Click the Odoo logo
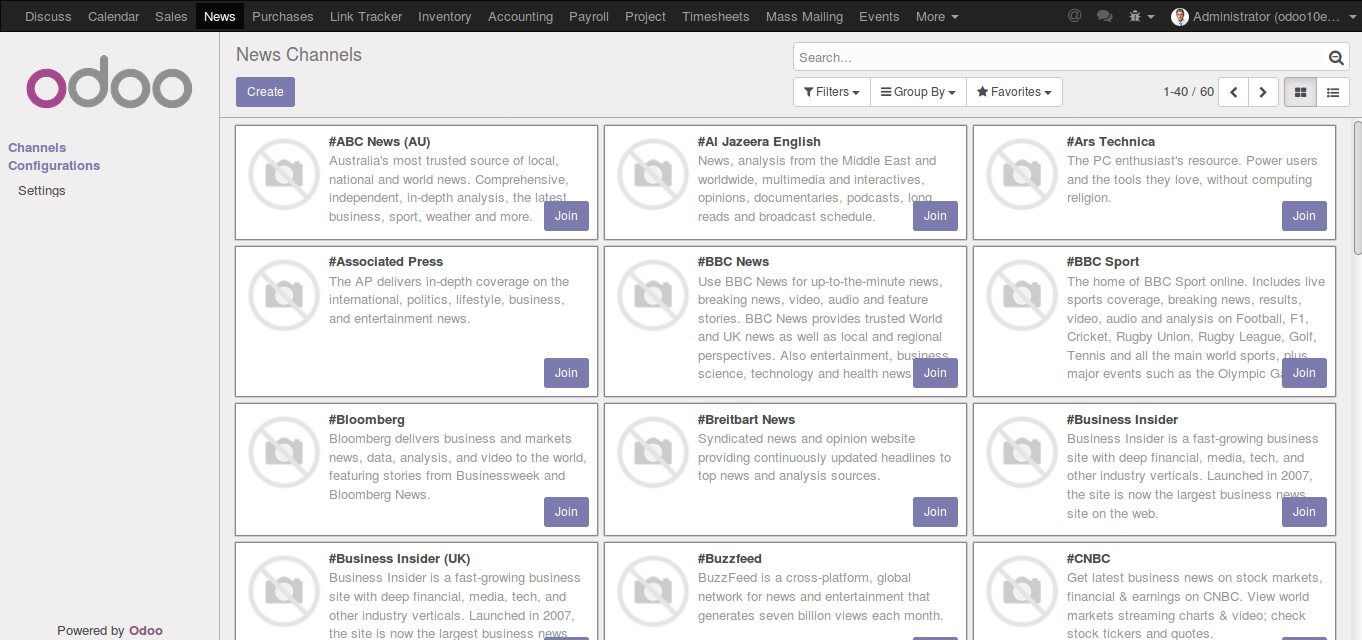This screenshot has width=1362, height=640. (x=109, y=86)
